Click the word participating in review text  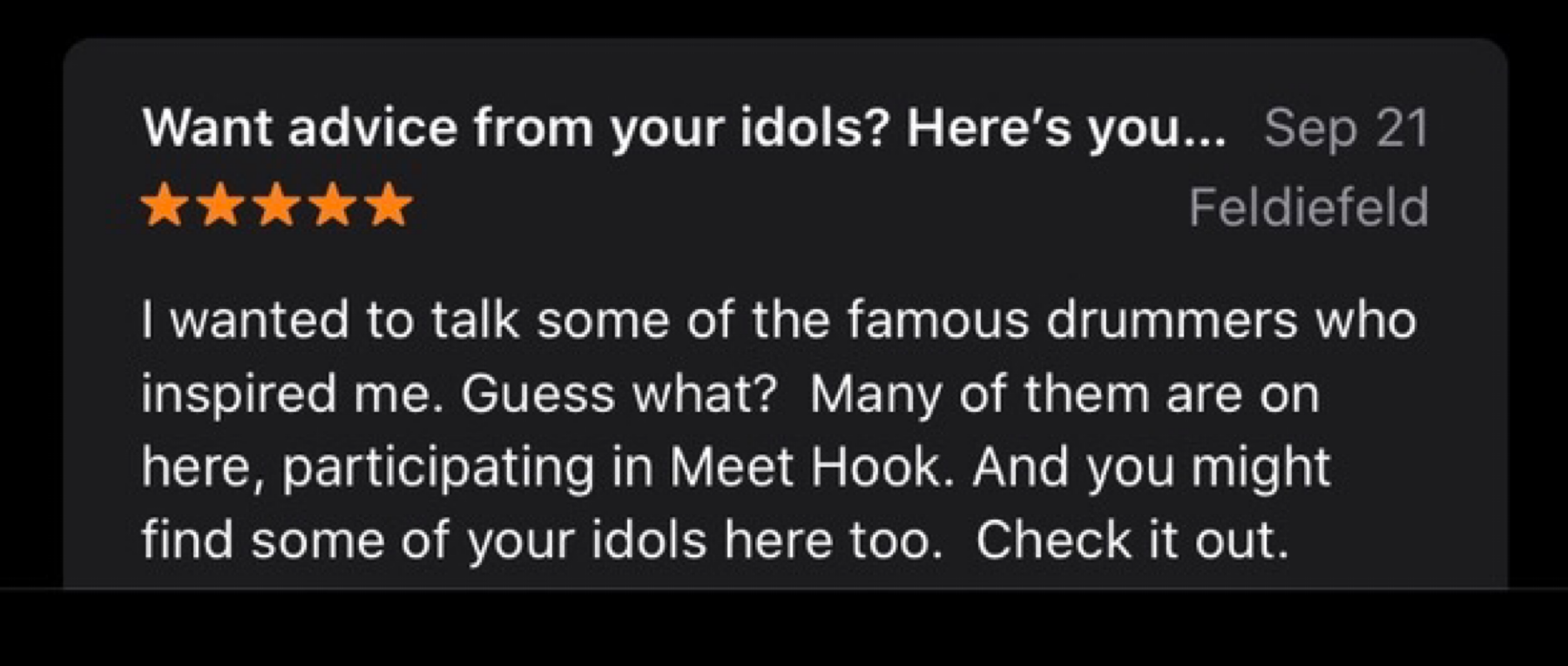point(438,468)
